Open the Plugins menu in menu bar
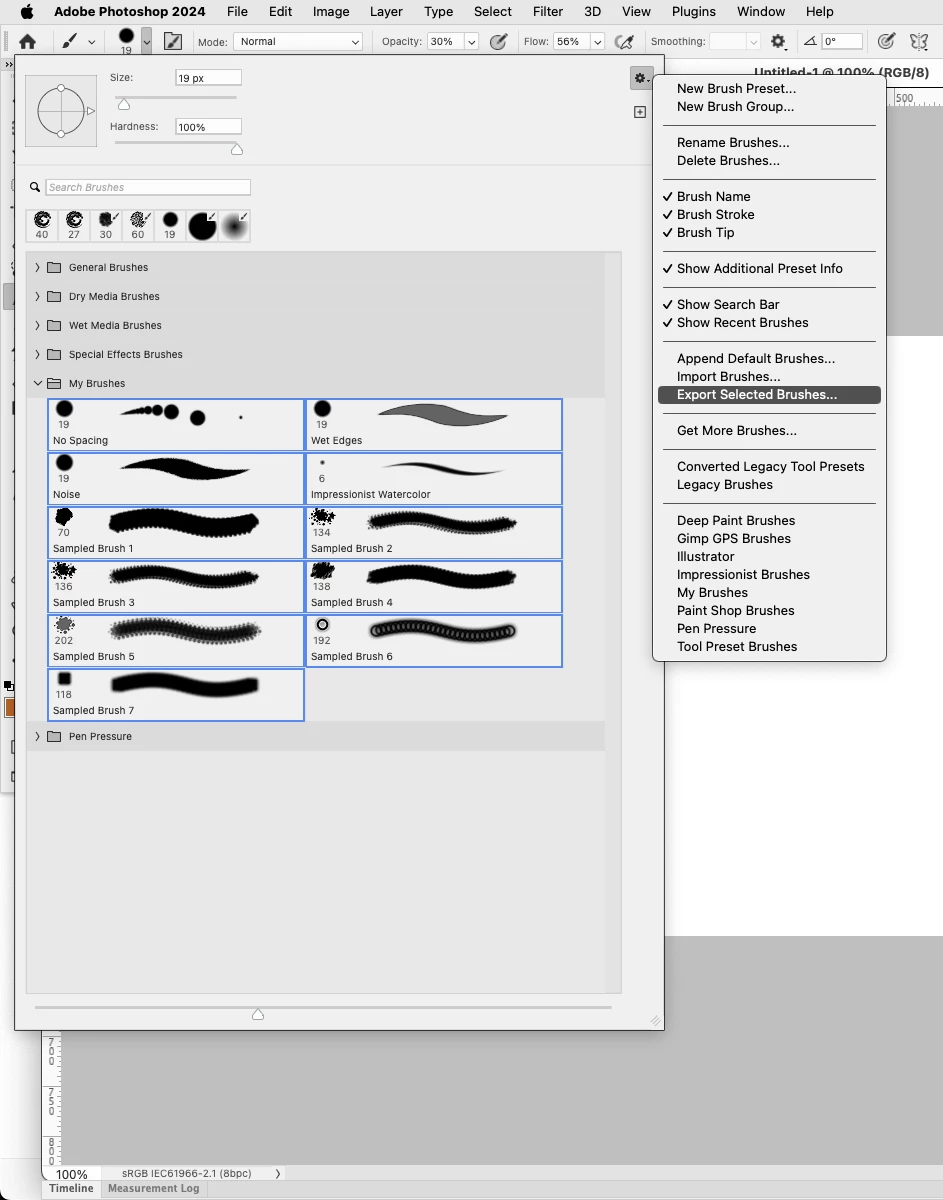The width and height of the screenshot is (943, 1200). (x=694, y=12)
